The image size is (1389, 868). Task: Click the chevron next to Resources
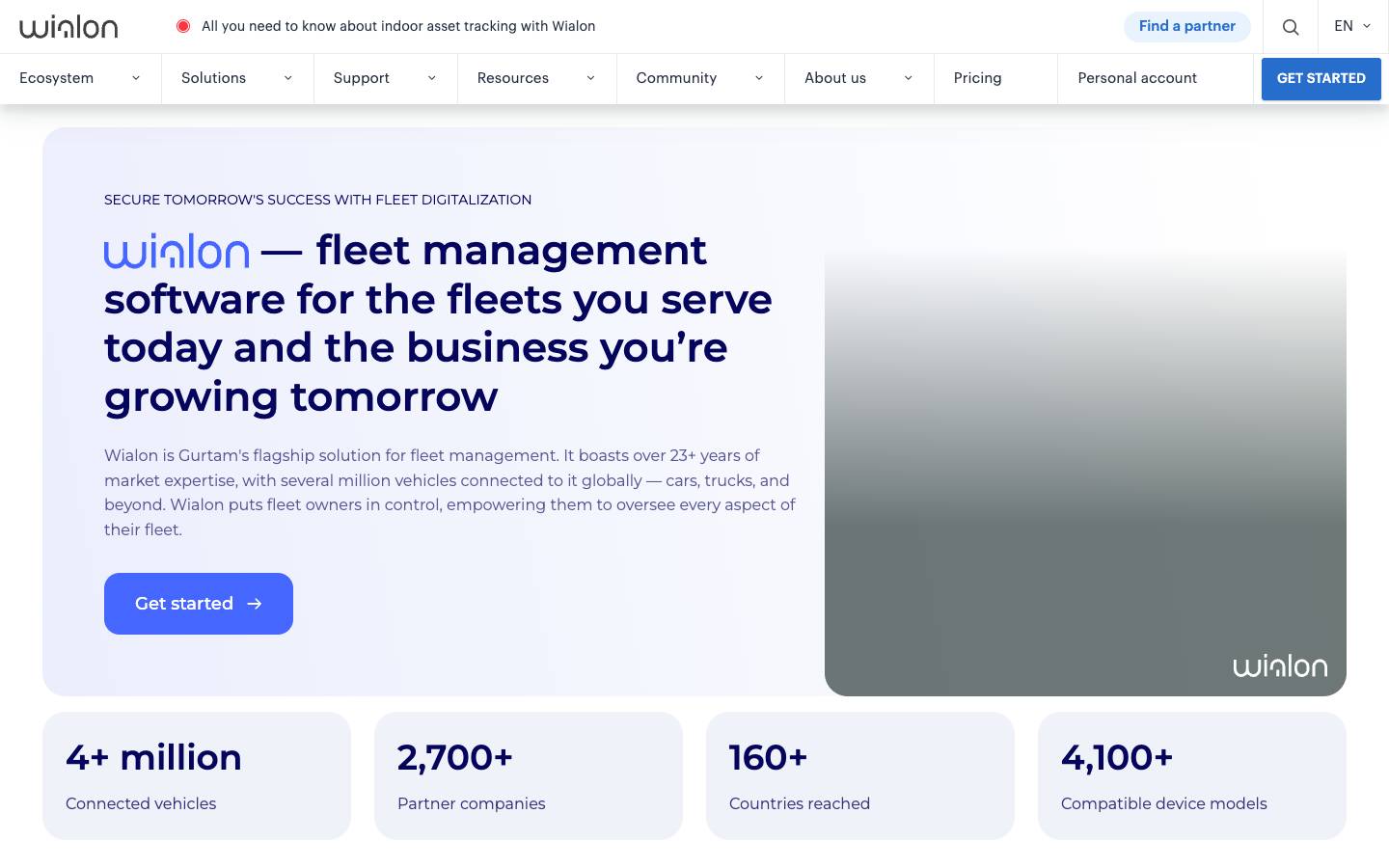pos(590,78)
